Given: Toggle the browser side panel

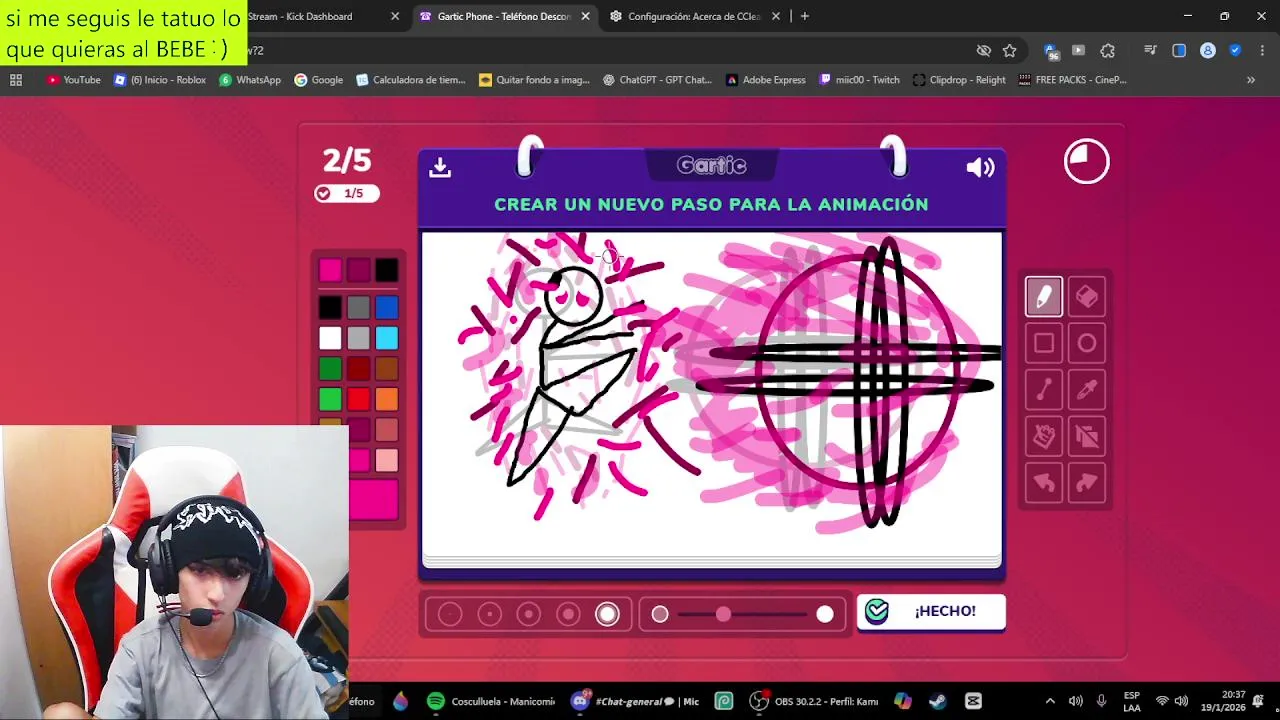Looking at the screenshot, I should tap(1179, 50).
